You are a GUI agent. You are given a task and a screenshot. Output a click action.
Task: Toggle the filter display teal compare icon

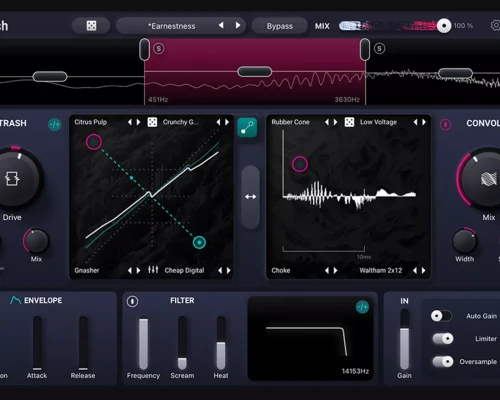pyautogui.click(x=362, y=307)
